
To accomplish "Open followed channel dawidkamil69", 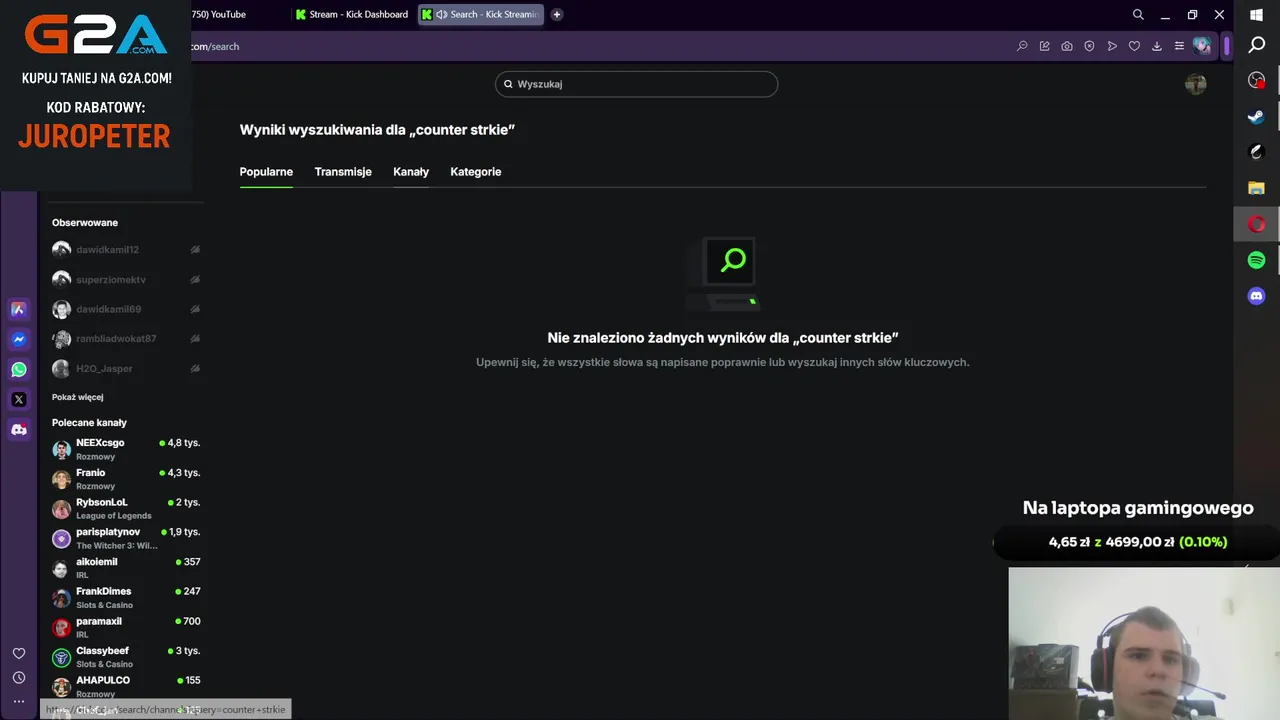I will tap(126, 309).
